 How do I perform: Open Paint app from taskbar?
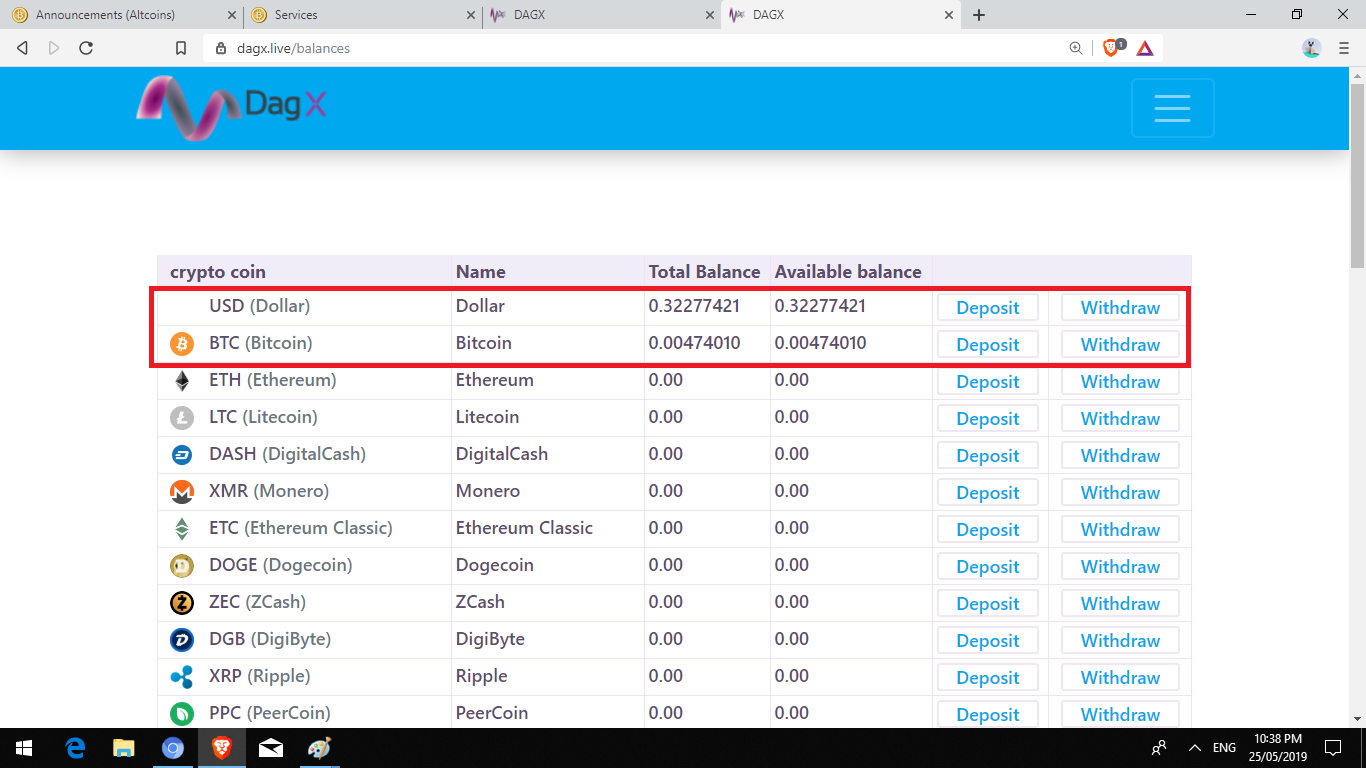point(319,748)
